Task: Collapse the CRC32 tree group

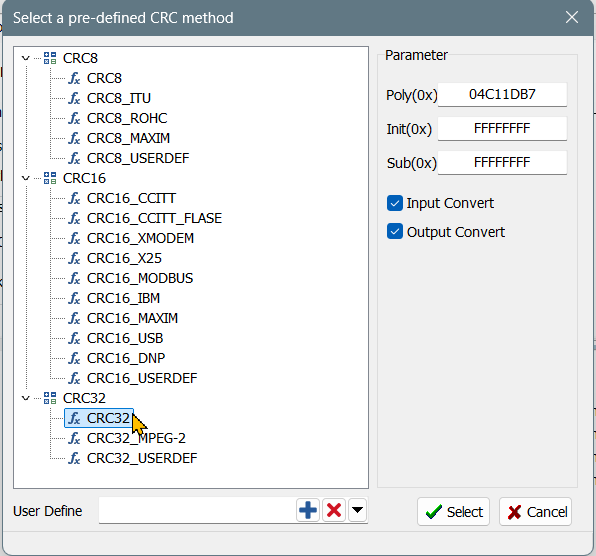Action: point(25,398)
